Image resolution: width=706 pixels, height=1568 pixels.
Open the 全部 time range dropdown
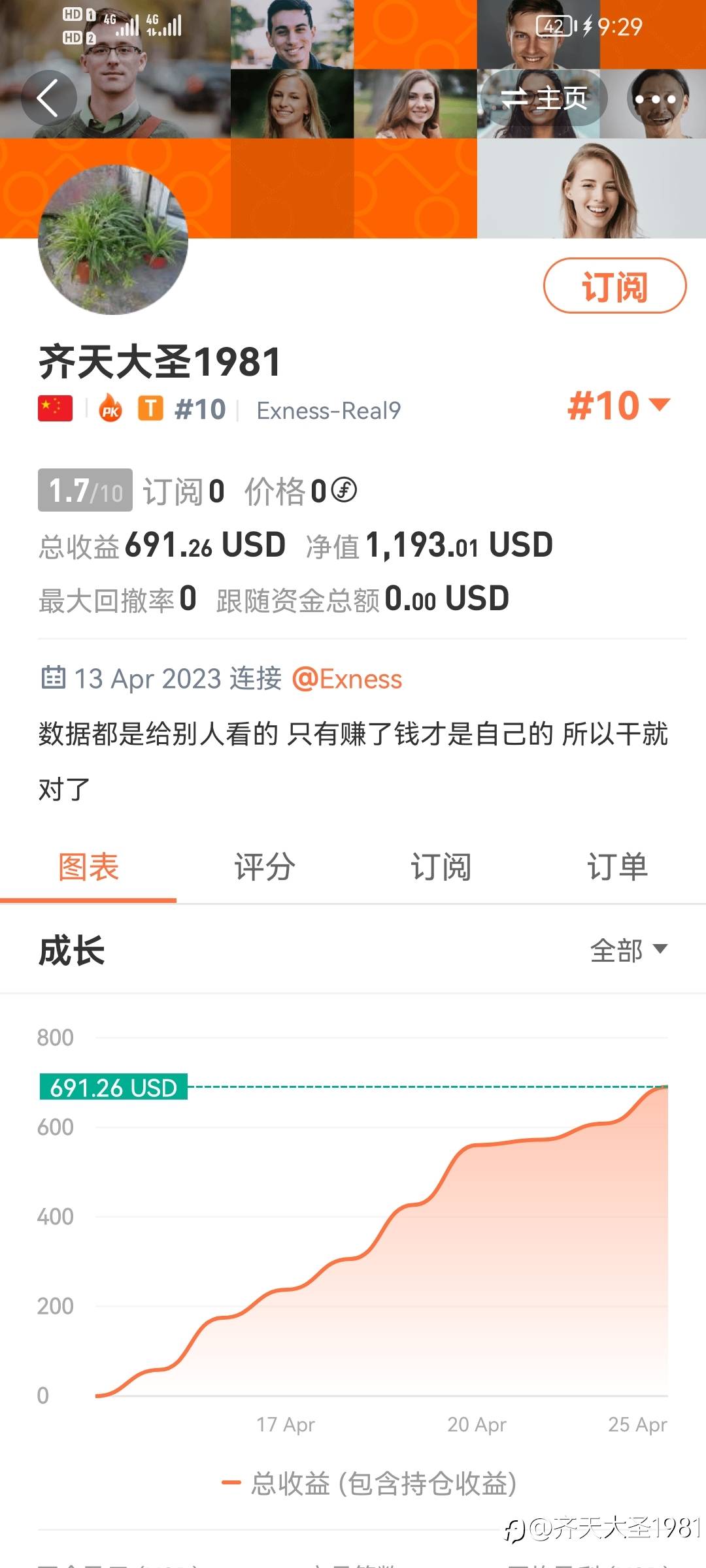628,950
